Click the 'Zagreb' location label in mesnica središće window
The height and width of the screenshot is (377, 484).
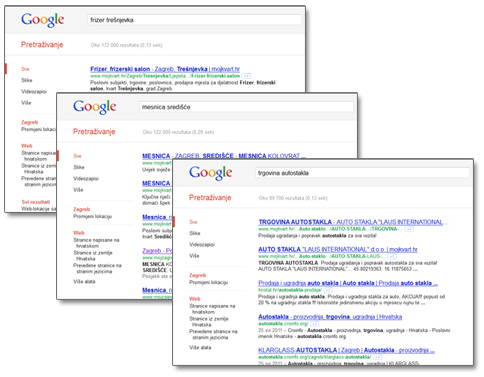point(82,209)
